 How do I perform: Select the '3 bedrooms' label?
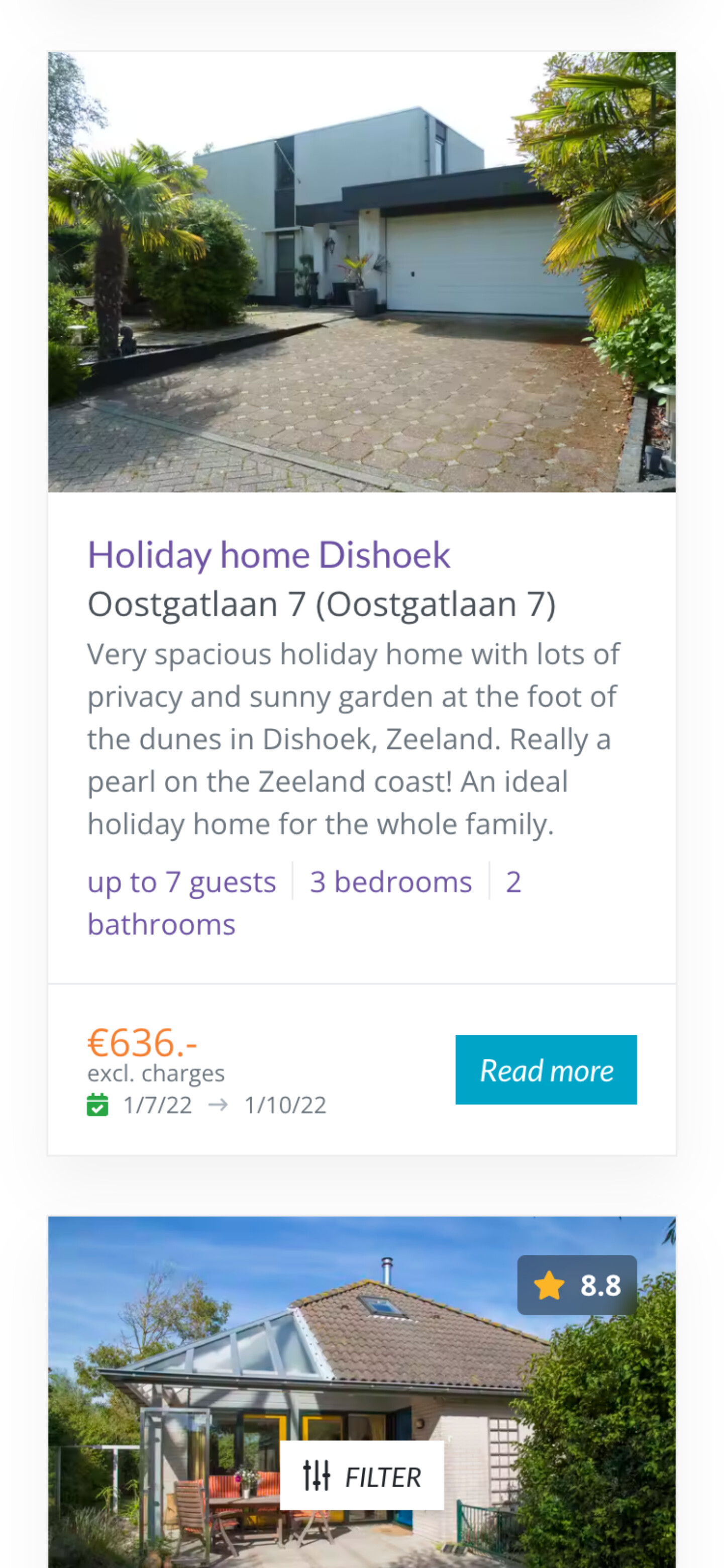pyautogui.click(x=390, y=881)
